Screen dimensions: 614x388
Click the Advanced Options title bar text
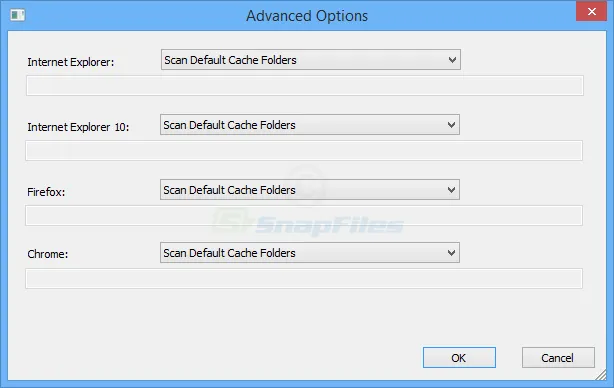tap(307, 16)
